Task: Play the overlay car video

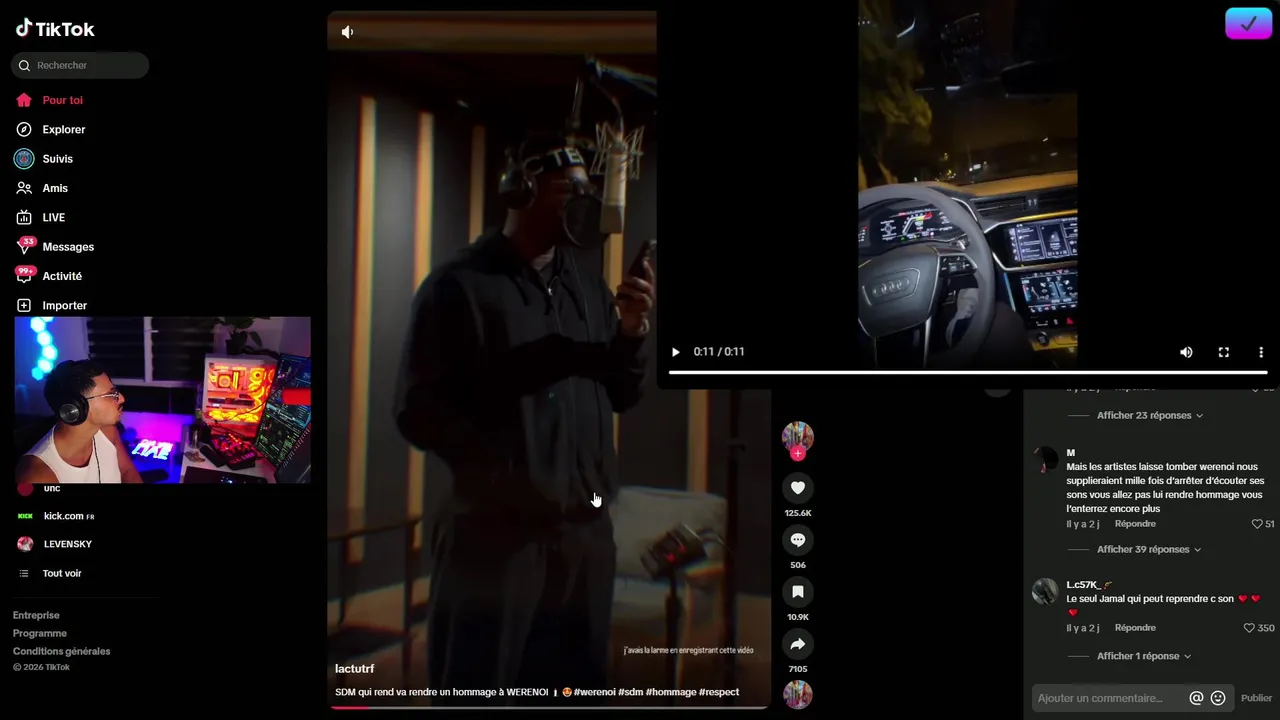Action: tap(676, 352)
